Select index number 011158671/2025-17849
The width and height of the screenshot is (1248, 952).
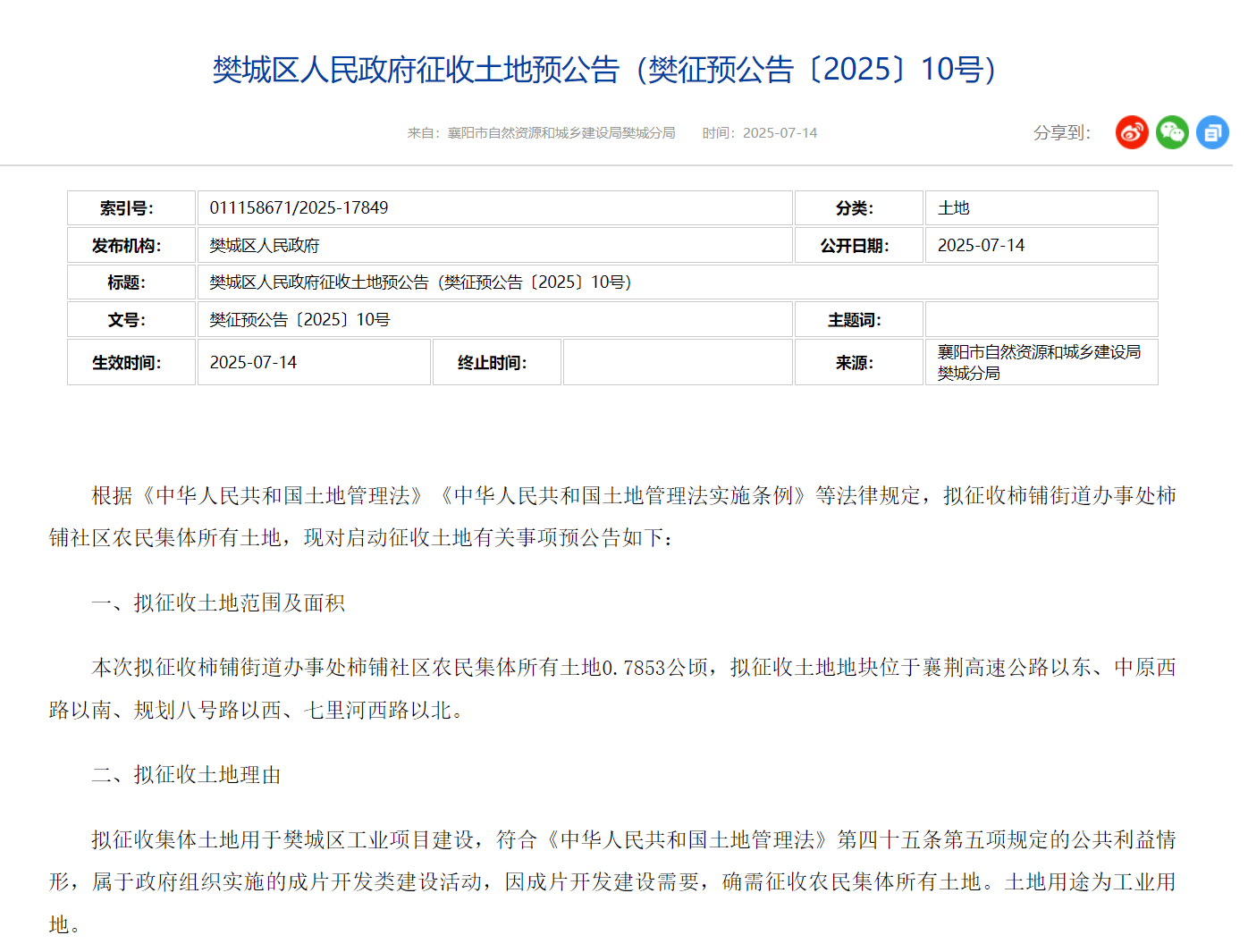tap(299, 207)
